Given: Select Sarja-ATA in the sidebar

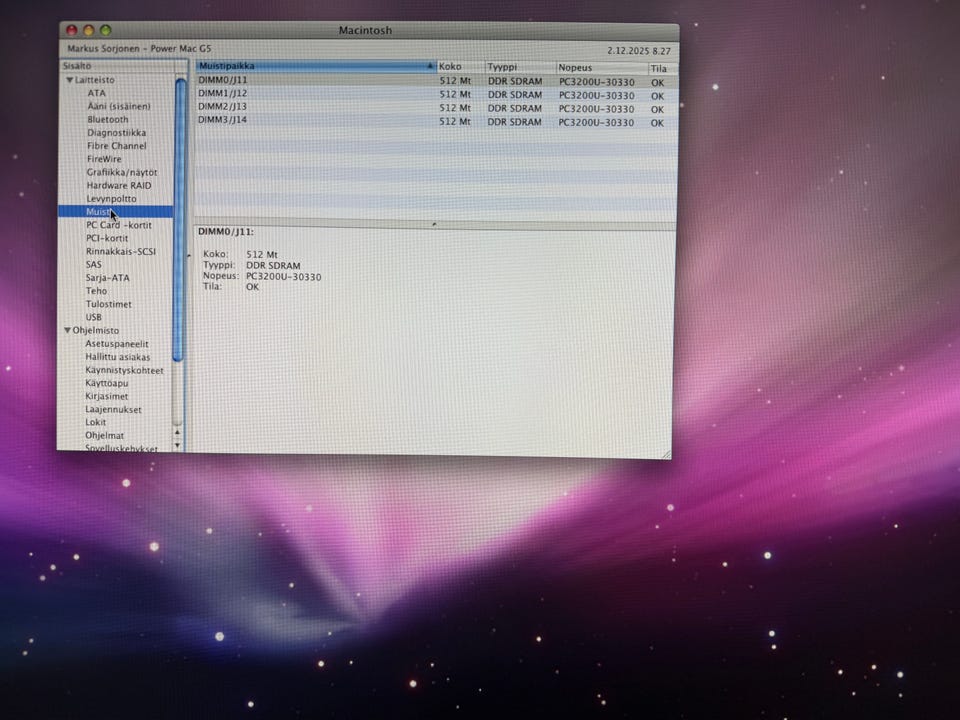Looking at the screenshot, I should [x=107, y=278].
